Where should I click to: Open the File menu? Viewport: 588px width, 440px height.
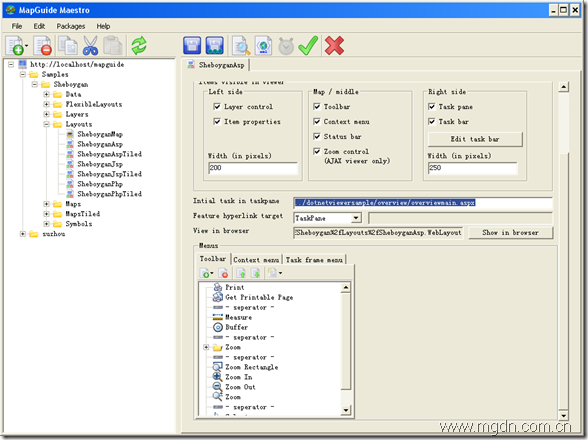(16, 26)
